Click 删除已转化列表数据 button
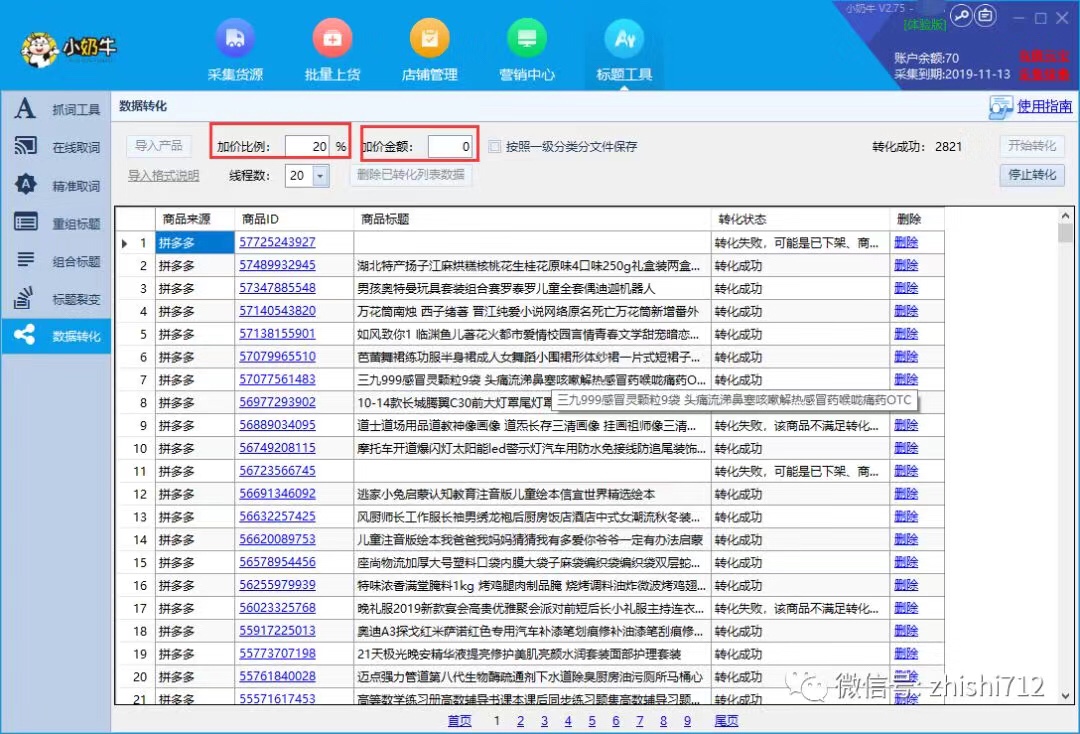This screenshot has height=734, width=1080. 411,175
